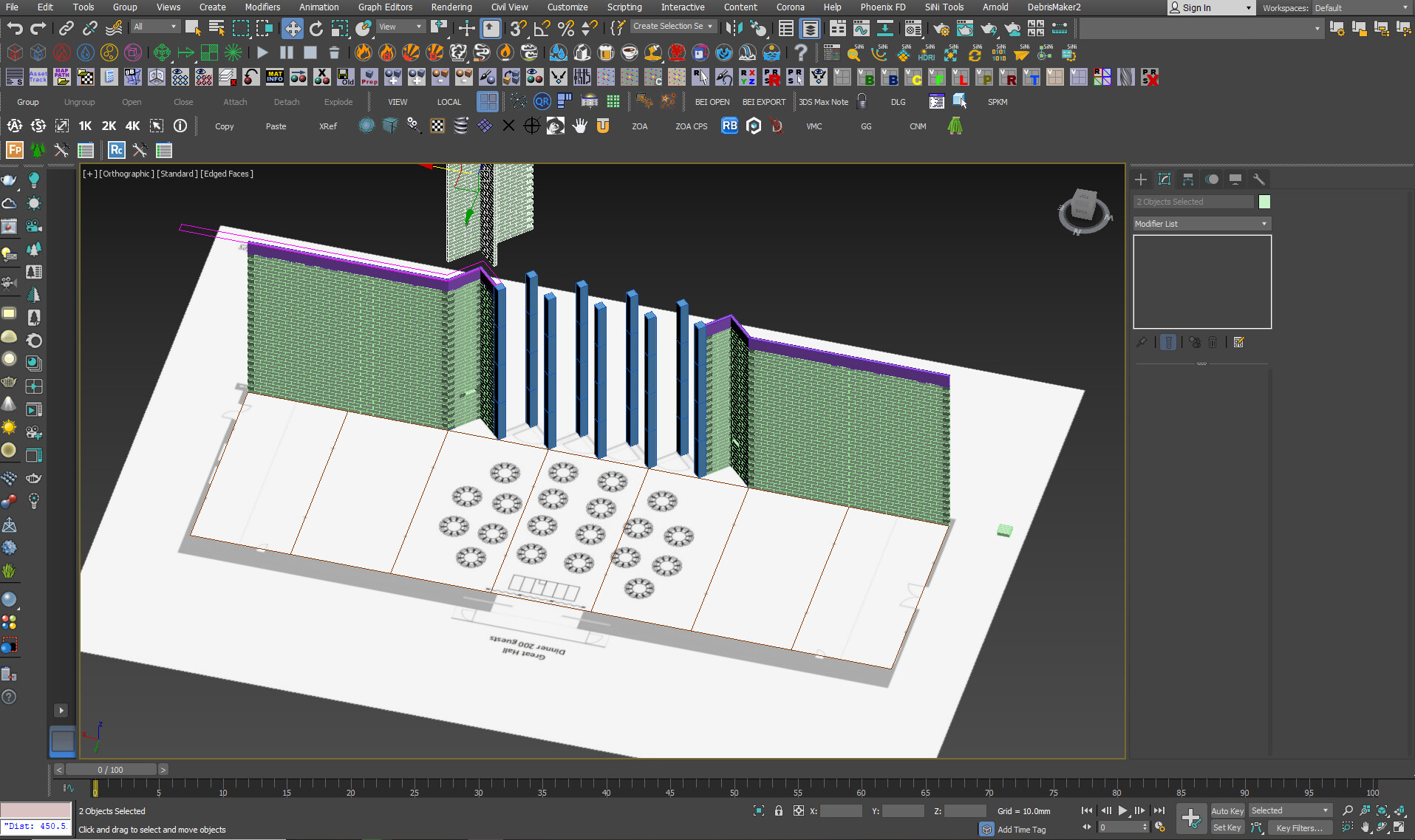Open the Utilities wrench panel

(1259, 180)
